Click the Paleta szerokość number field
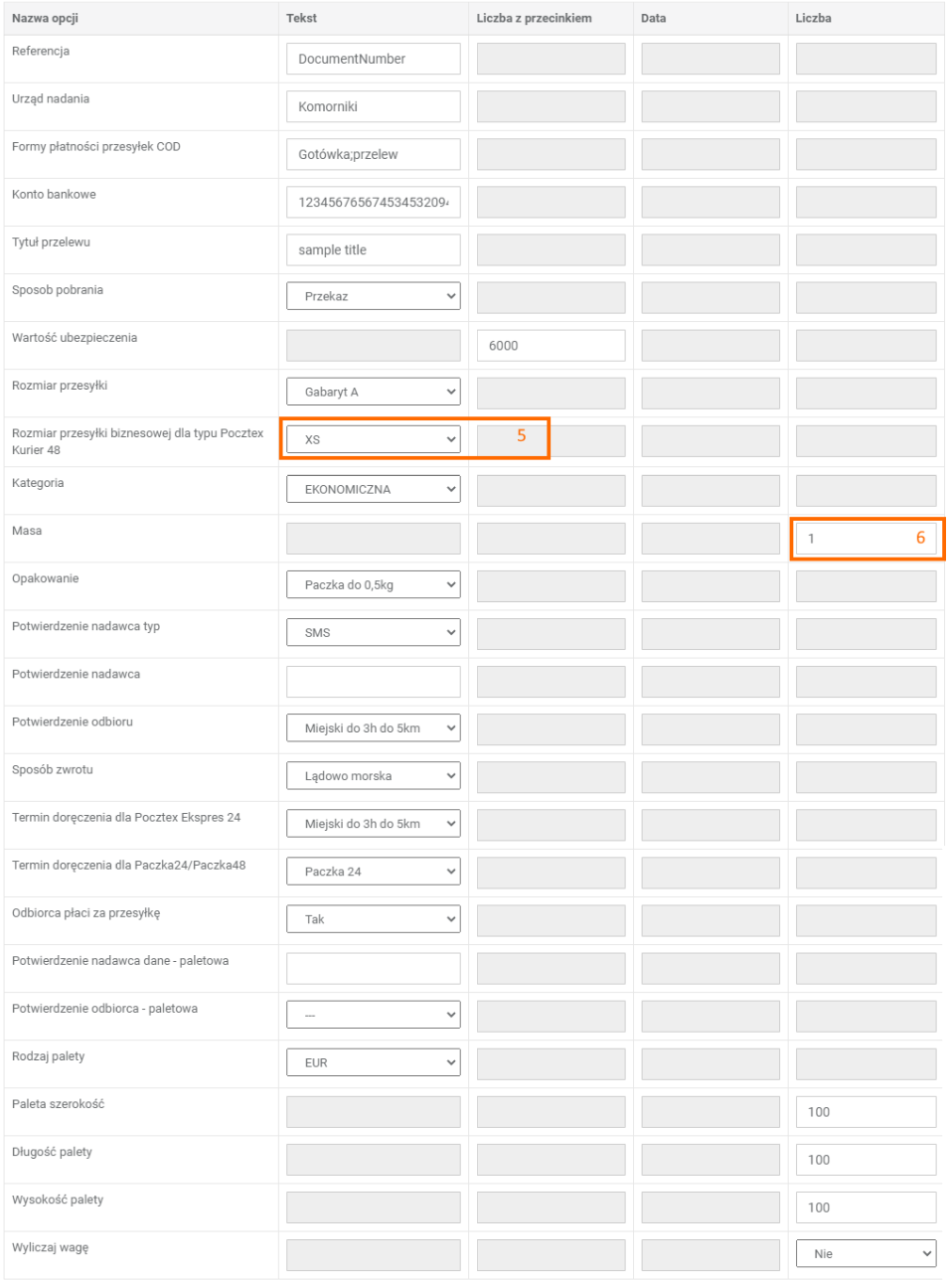 pyautogui.click(x=865, y=1112)
